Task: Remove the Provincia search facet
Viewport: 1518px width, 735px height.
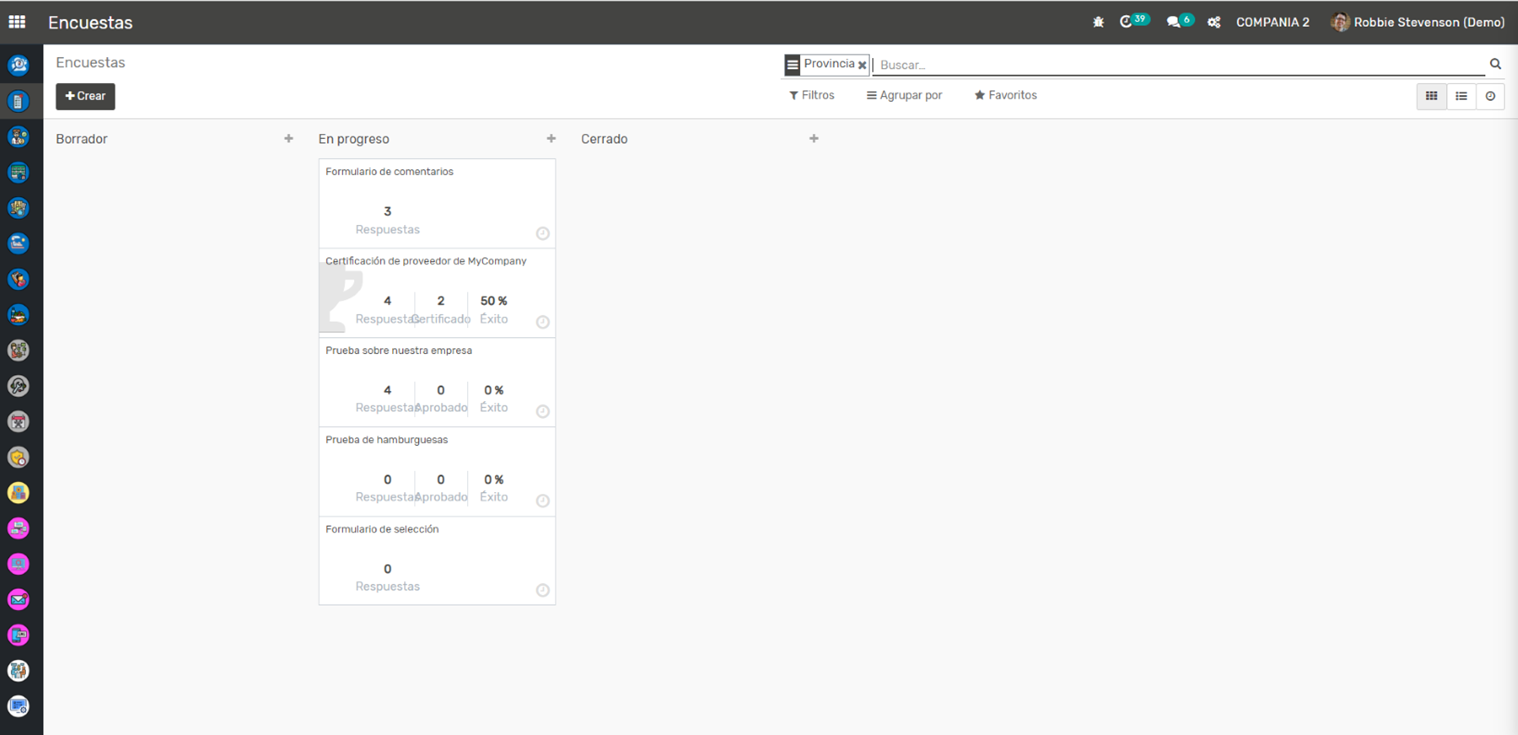Action: click(862, 65)
